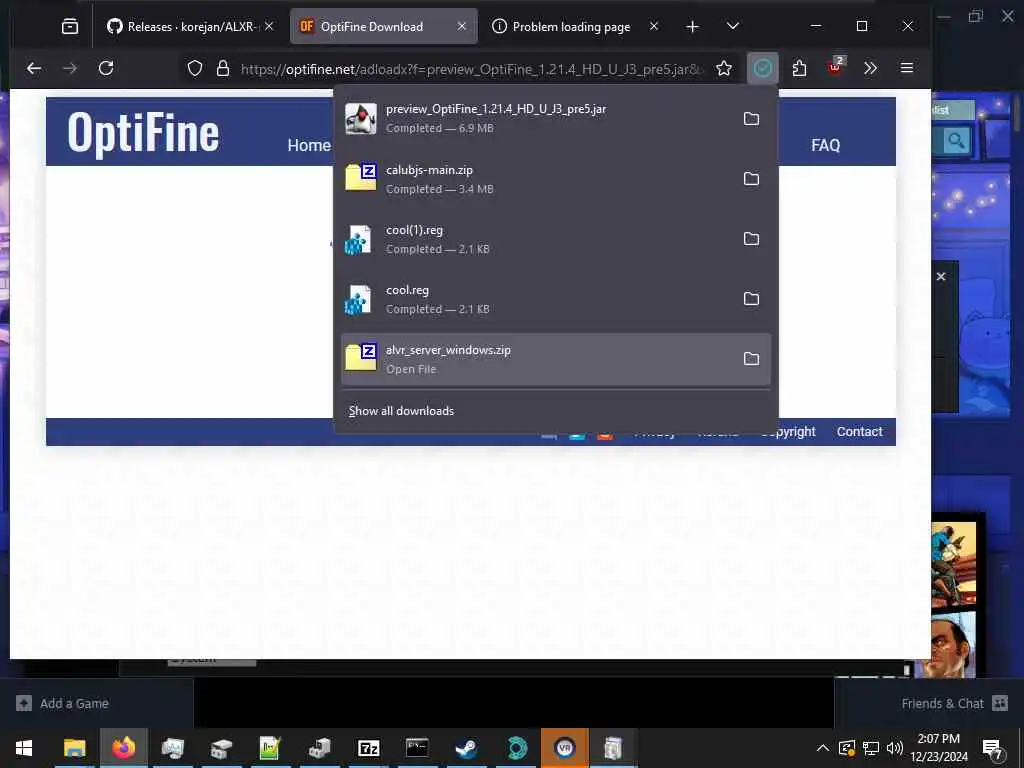Screen dimensions: 1024x768
Task: Open the Contact footer link
Action: click(859, 432)
